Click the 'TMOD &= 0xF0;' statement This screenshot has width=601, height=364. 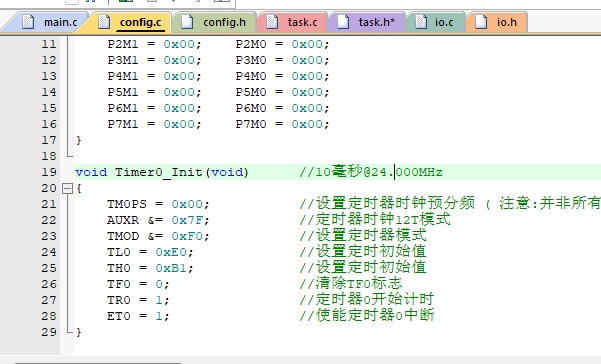pyautogui.click(x=158, y=236)
